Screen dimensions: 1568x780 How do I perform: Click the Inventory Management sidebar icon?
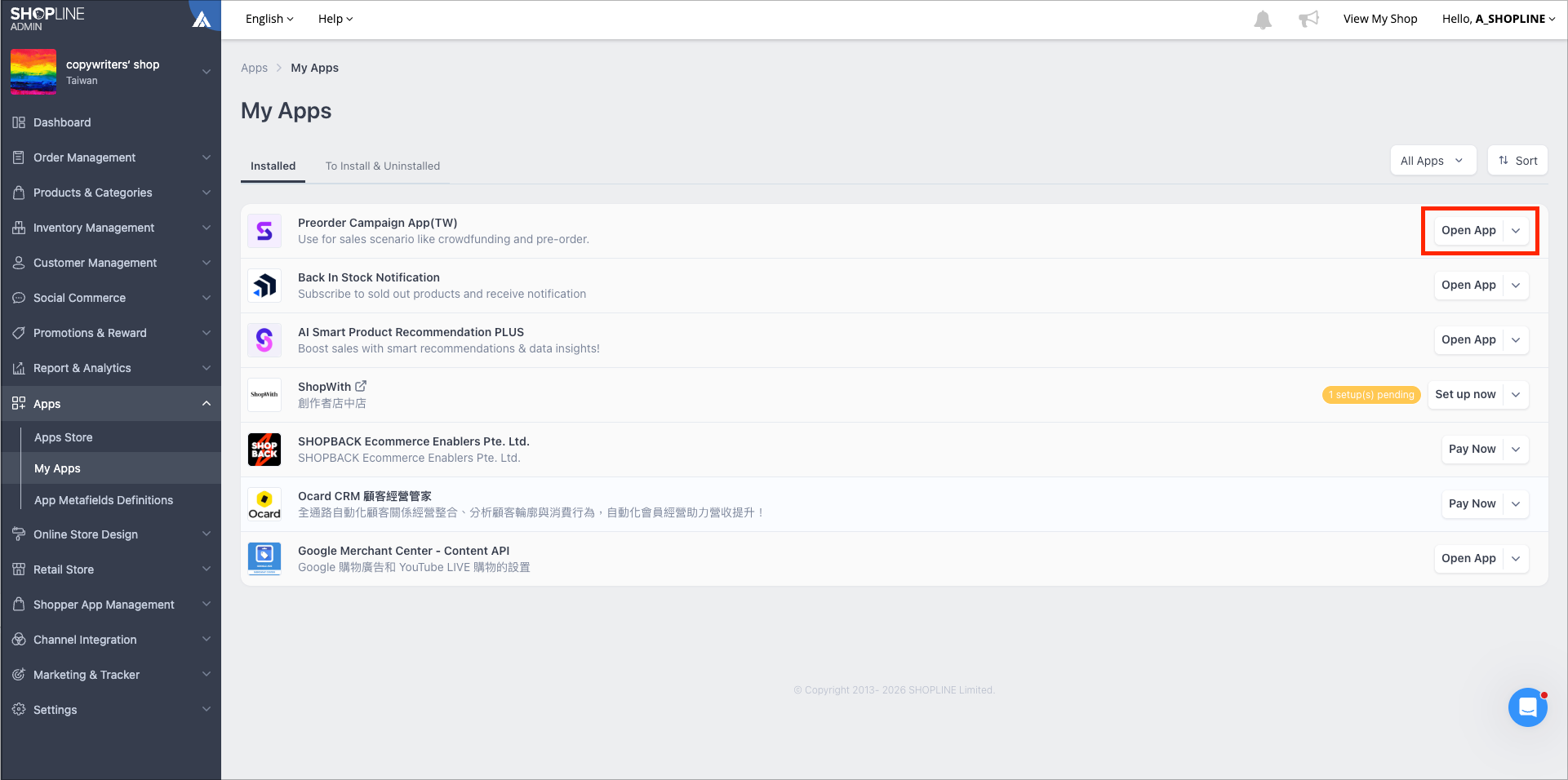click(x=19, y=228)
